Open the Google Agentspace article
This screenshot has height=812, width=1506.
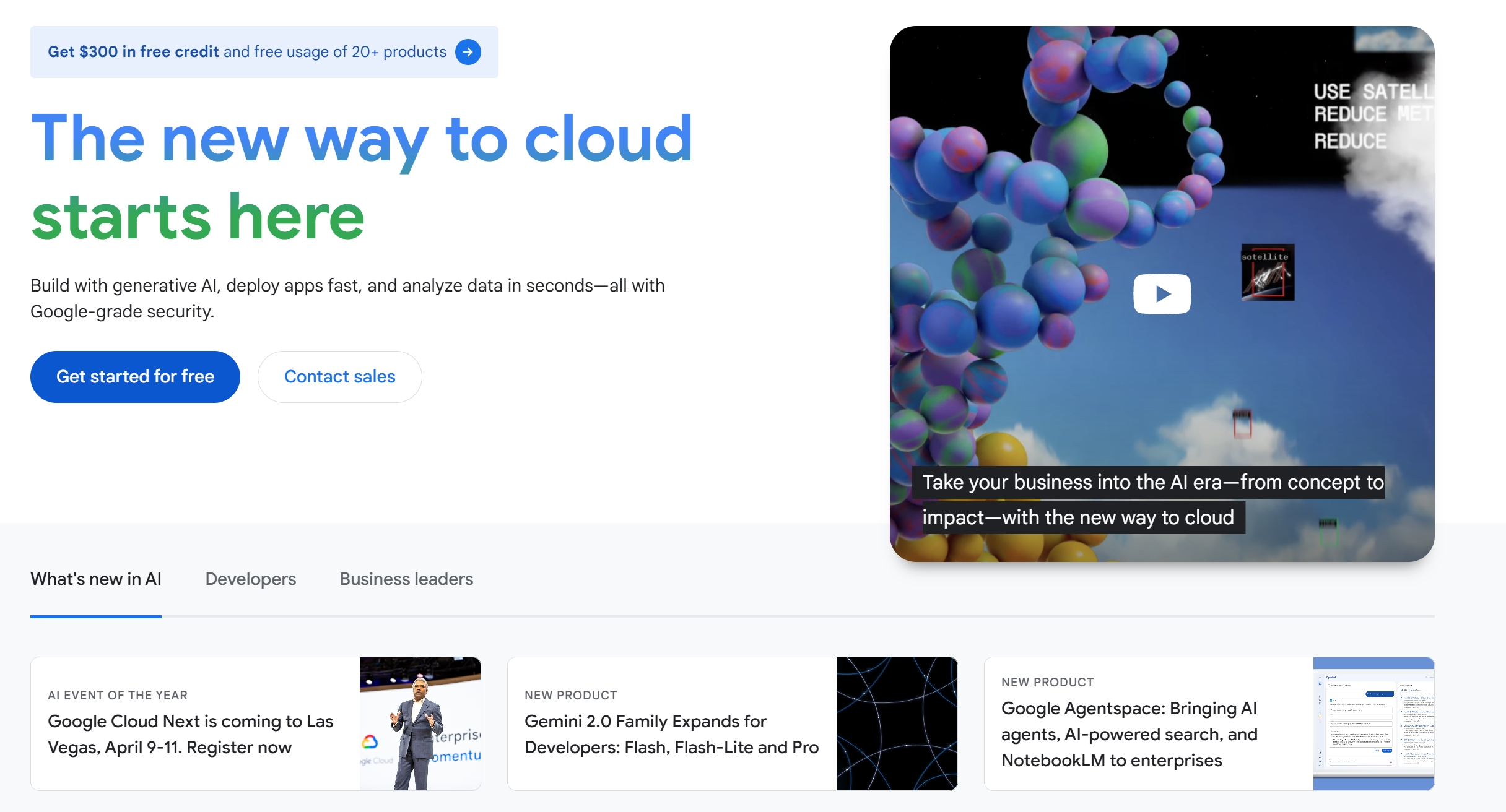1128,734
